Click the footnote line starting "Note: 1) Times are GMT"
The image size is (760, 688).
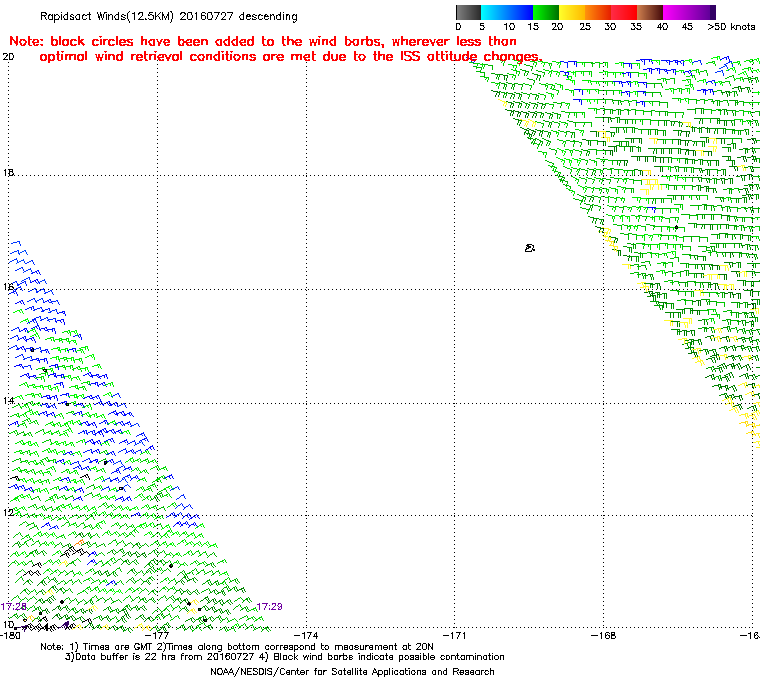237,647
